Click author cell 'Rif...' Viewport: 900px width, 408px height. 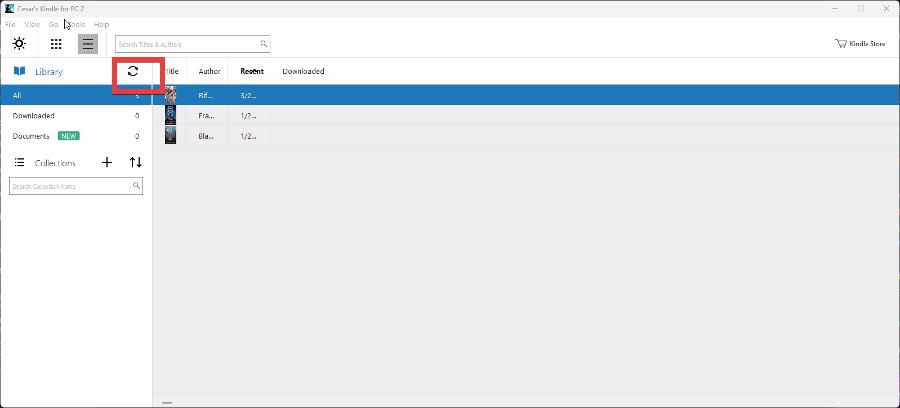tap(205, 95)
